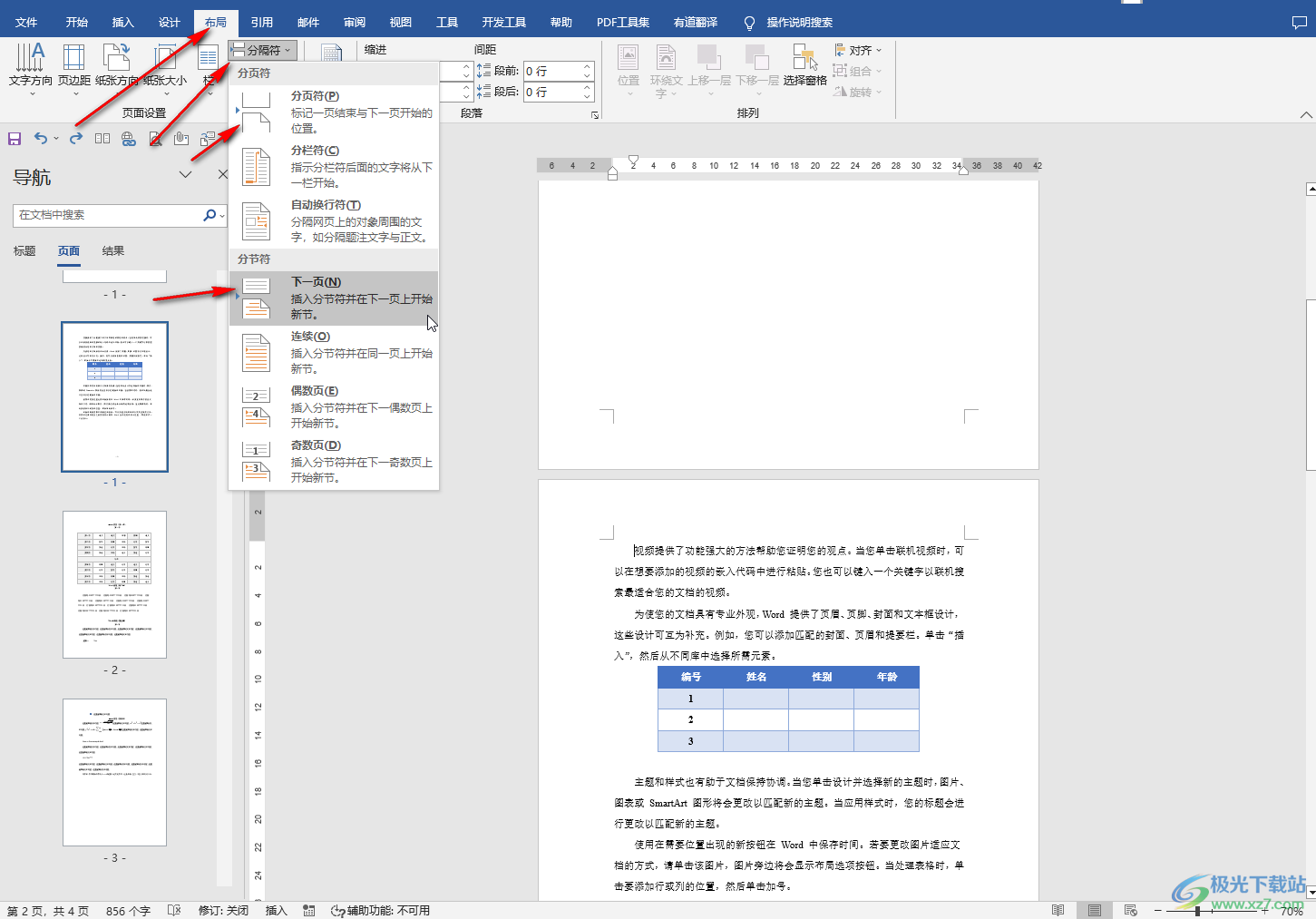The height and width of the screenshot is (919, 1316).
Task: Select page 3 thumbnail in navigation
Action: (x=114, y=772)
